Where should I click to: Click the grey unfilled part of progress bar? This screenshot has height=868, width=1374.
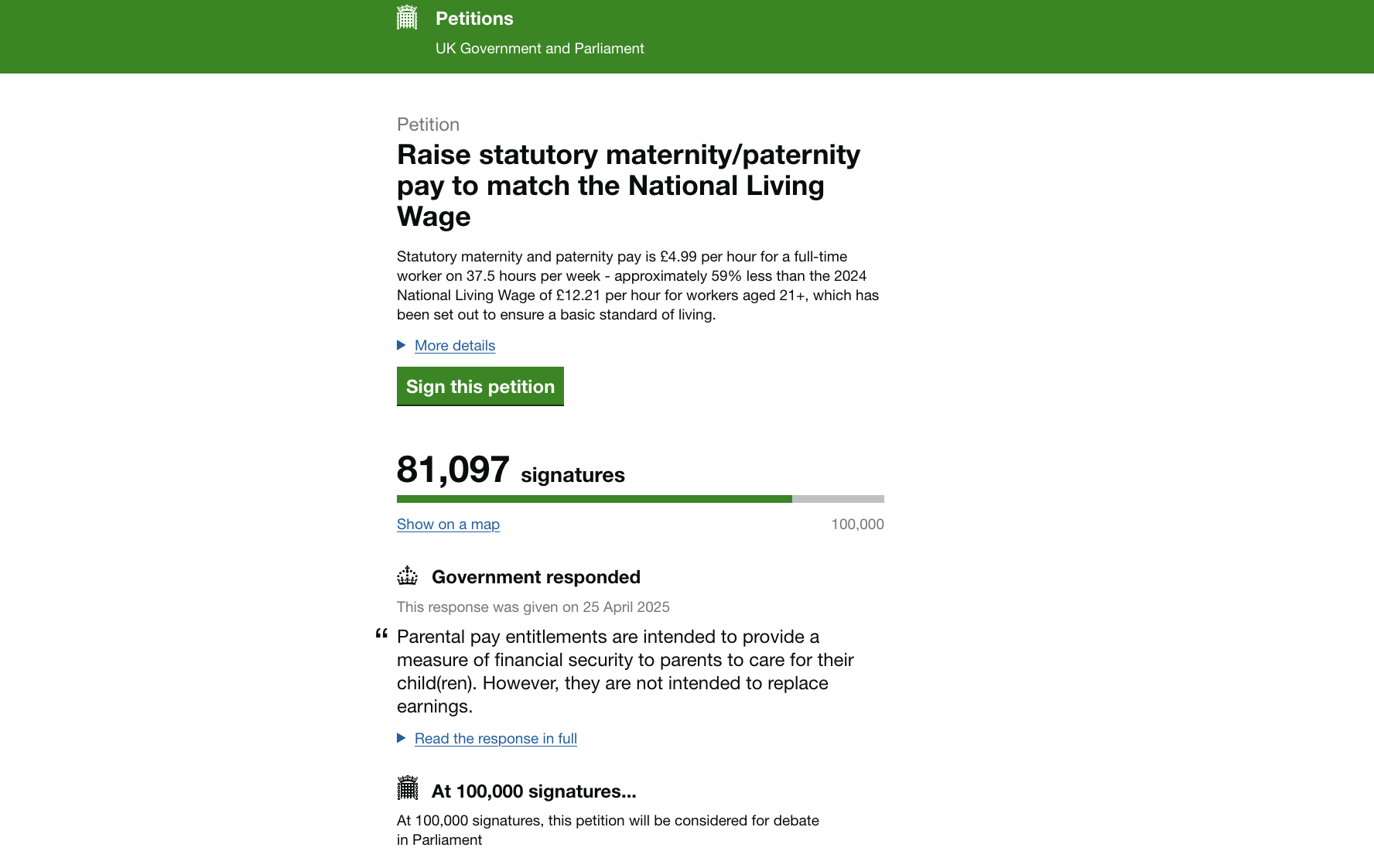click(838, 499)
